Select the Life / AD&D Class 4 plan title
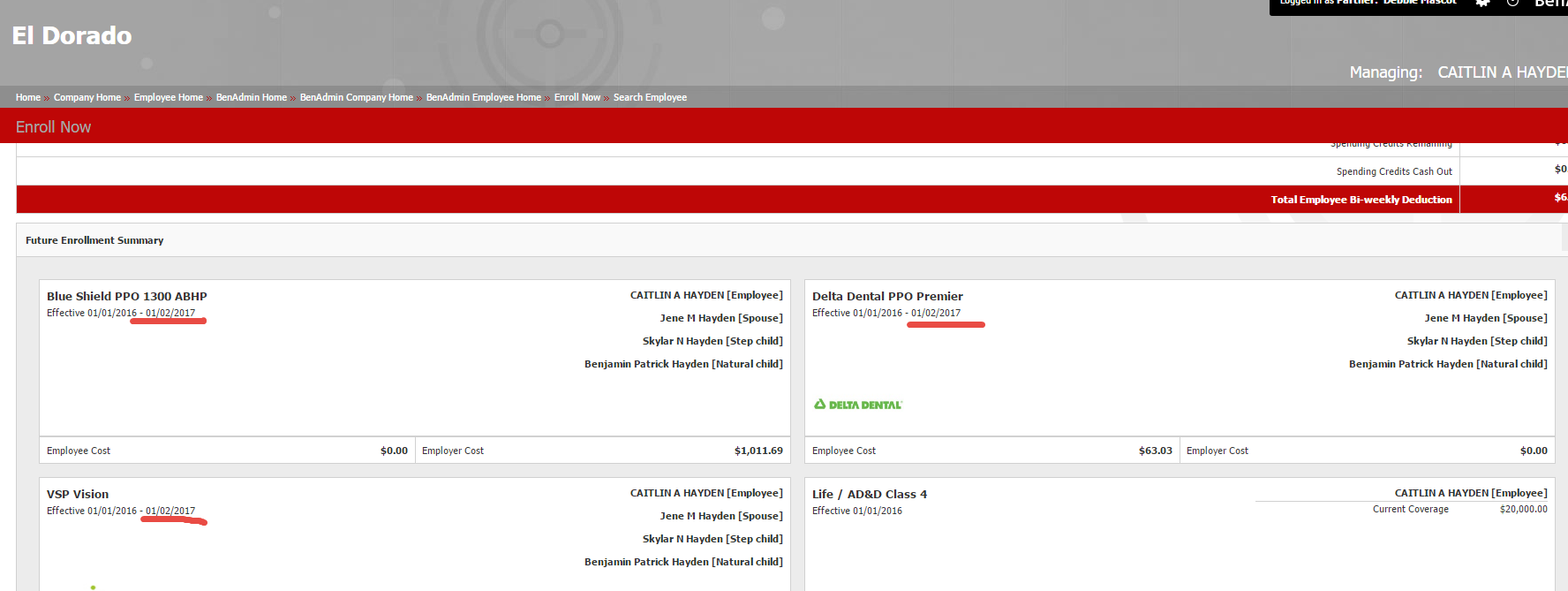Screen dimensions: 1568x591 (870, 494)
